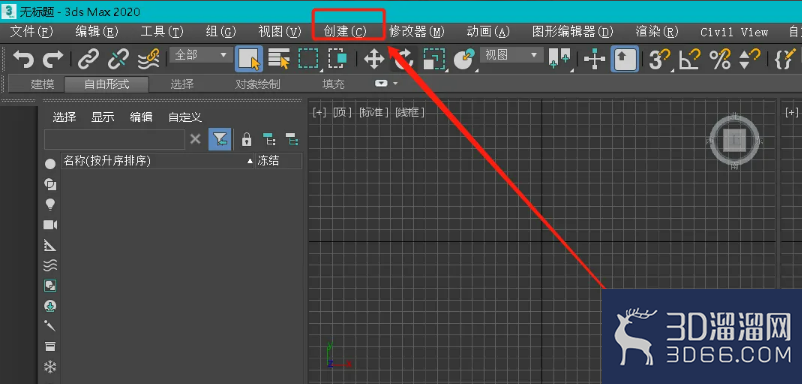
Task: Click the Unlink Selection broken-chain icon
Action: [x=118, y=59]
